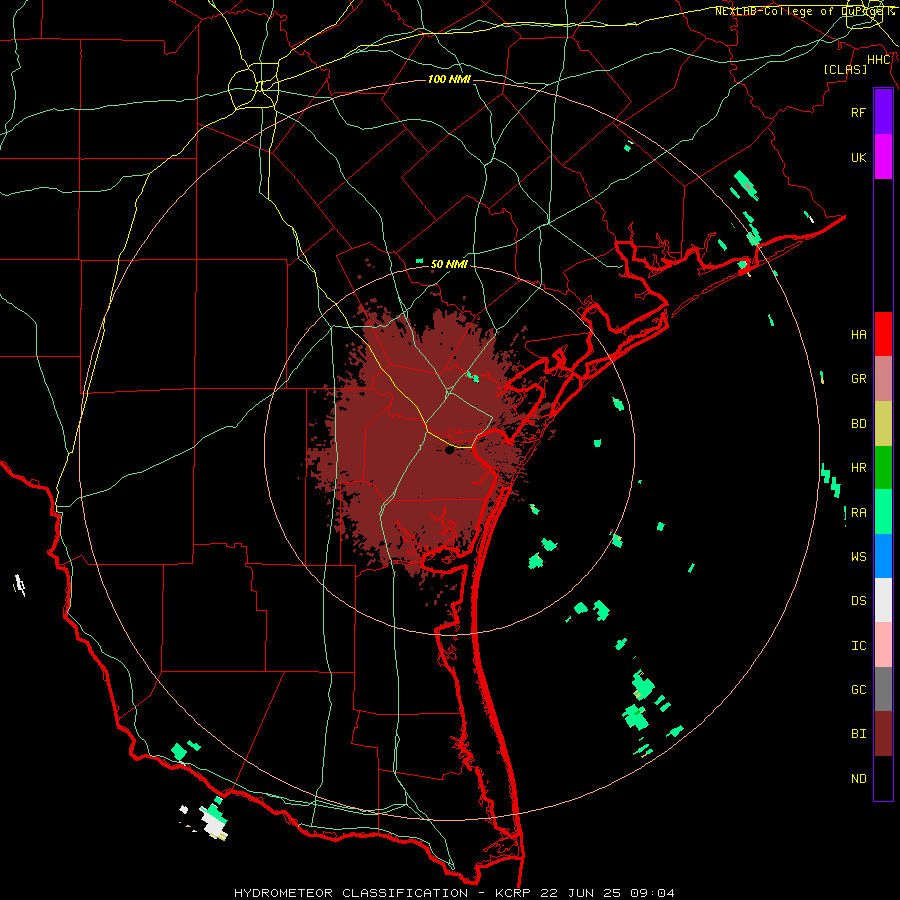Click the RA legend label

coord(858,513)
